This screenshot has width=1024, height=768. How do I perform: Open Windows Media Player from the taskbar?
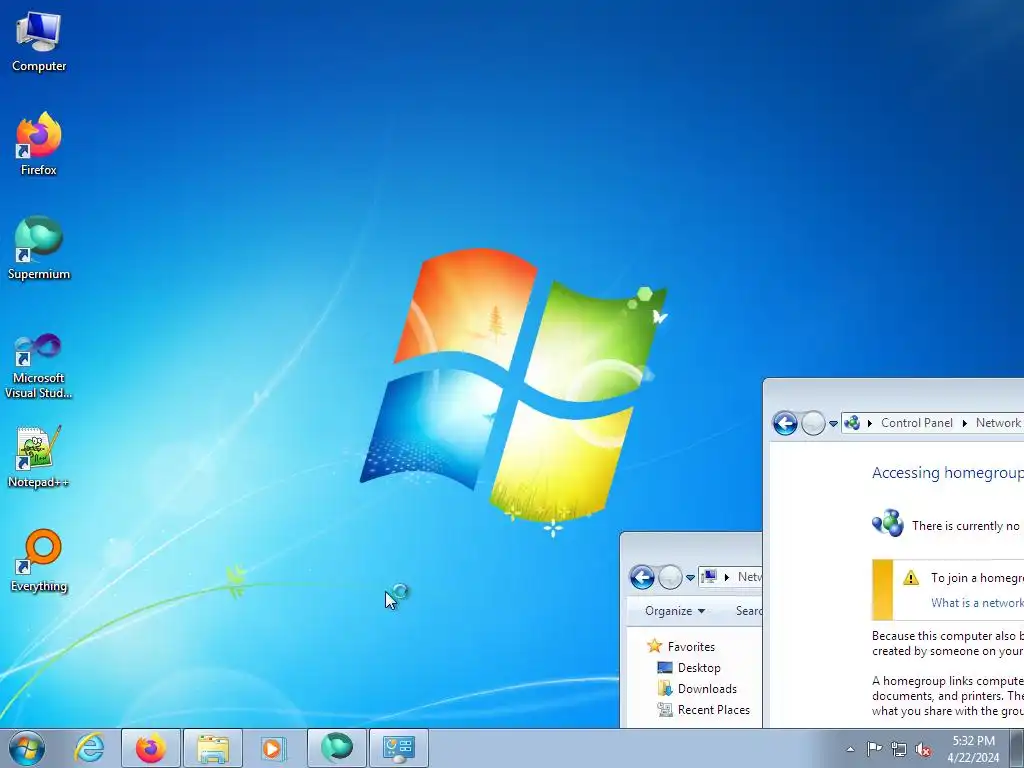[x=274, y=748]
